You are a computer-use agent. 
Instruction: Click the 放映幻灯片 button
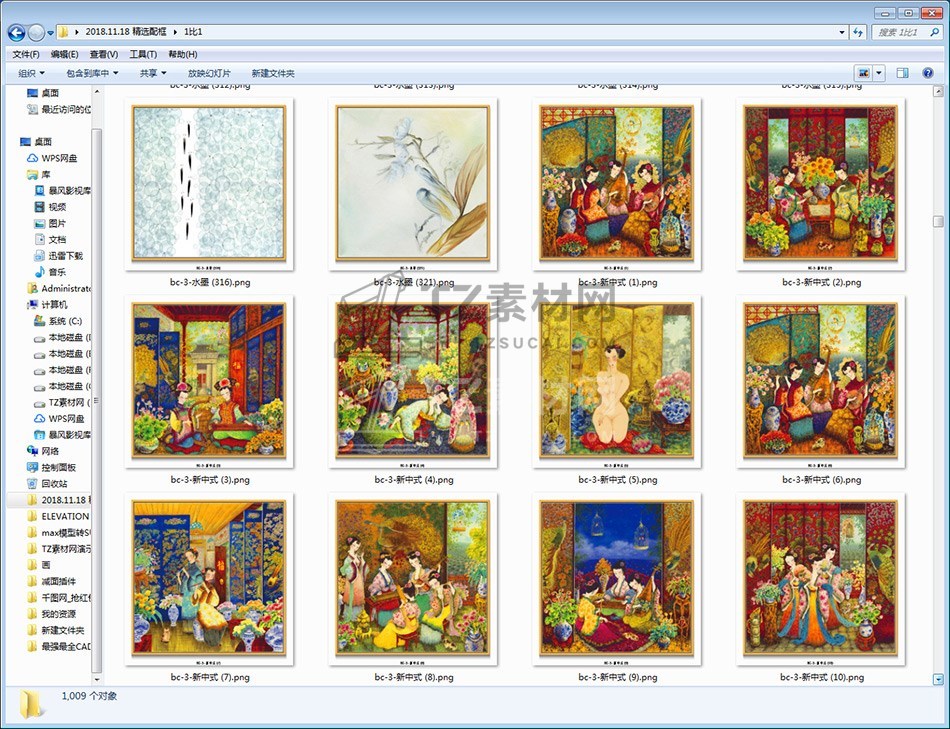[x=209, y=73]
